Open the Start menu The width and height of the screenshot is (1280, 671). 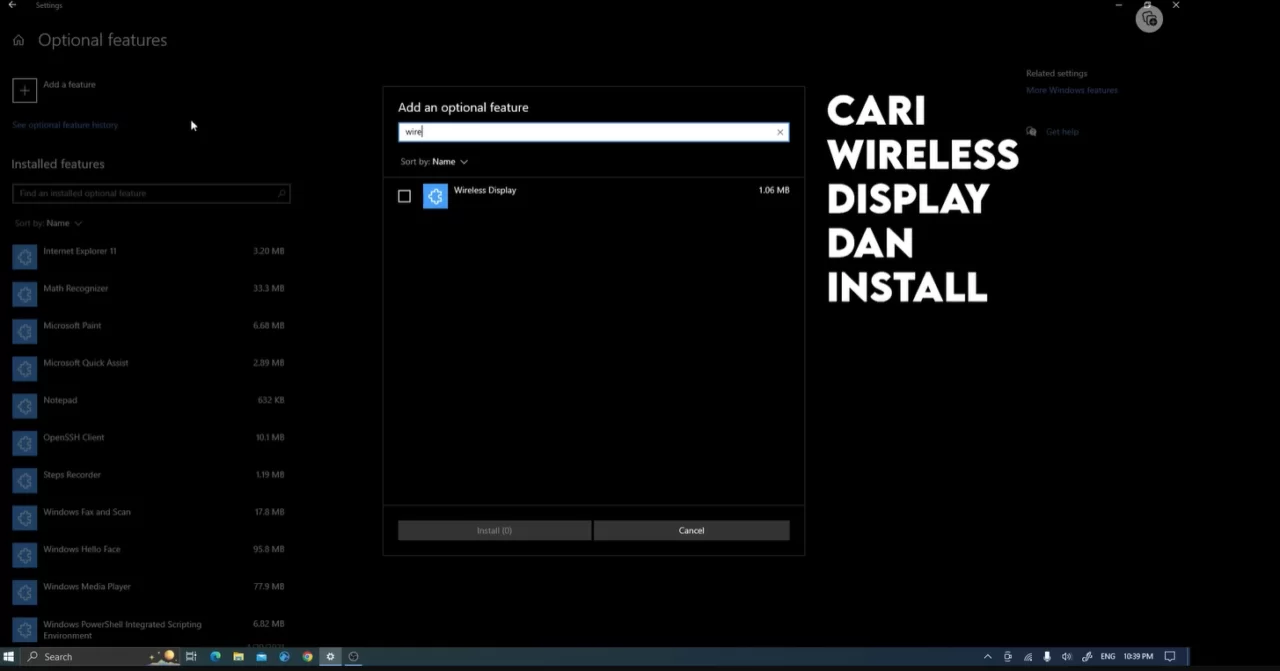[10, 656]
